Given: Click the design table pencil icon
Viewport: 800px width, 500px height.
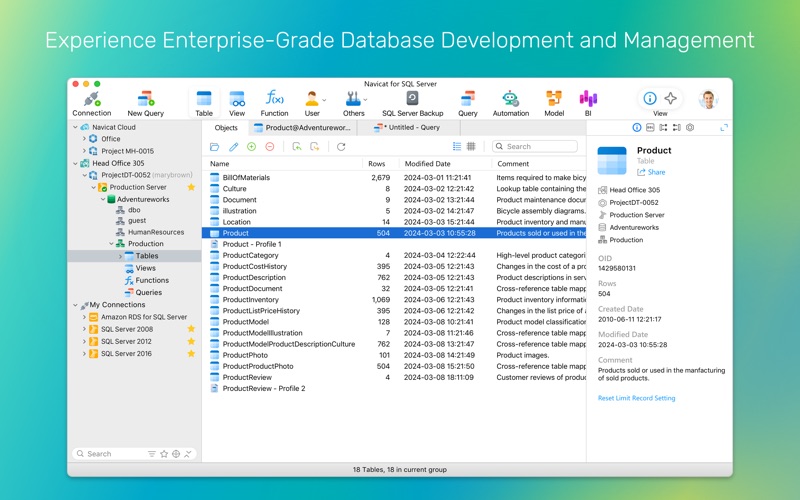Looking at the screenshot, I should click(x=233, y=147).
